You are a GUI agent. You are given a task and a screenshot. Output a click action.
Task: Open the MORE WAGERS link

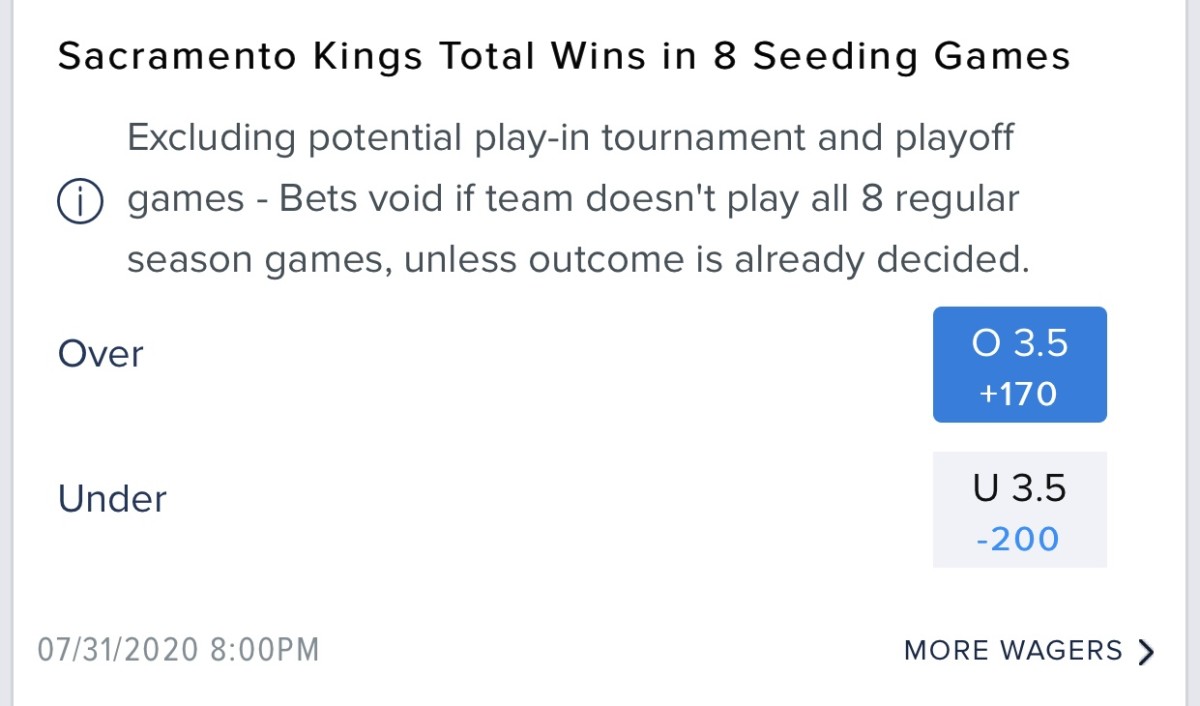click(x=1013, y=651)
